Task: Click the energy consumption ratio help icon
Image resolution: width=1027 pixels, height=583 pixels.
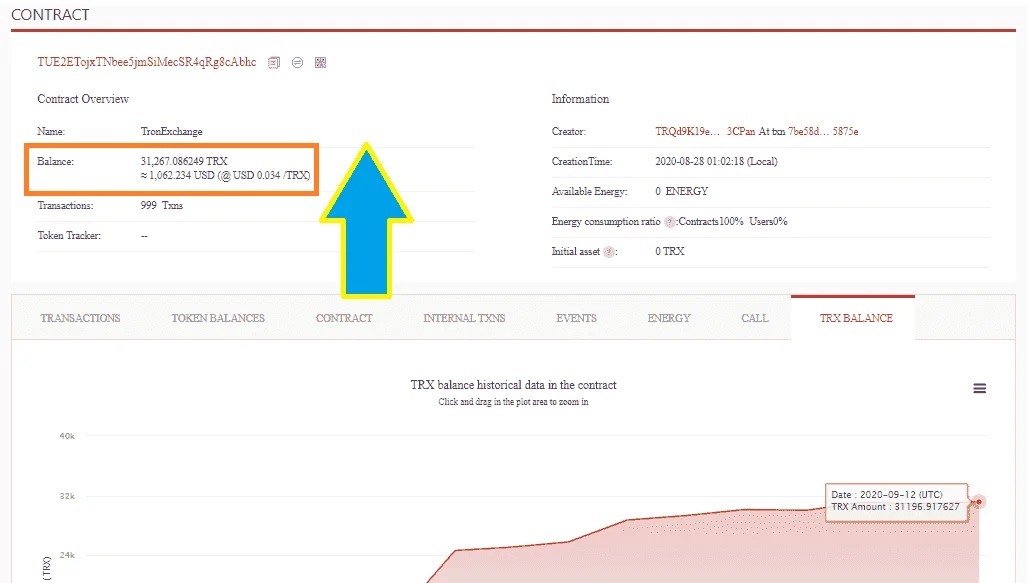Action: (669, 222)
